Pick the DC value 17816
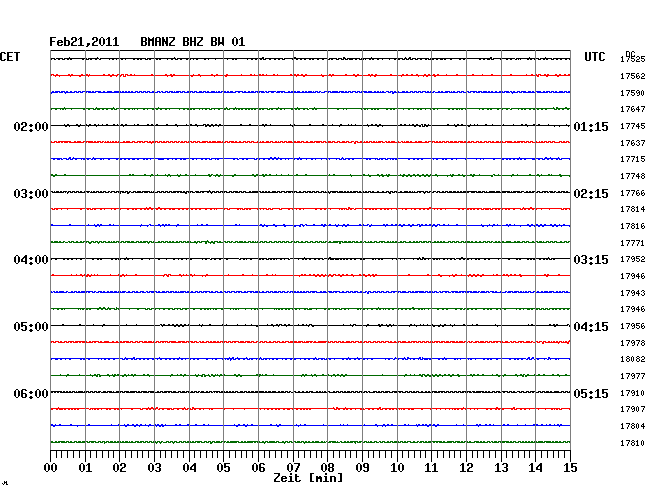The width and height of the screenshot is (650, 494). tap(633, 226)
